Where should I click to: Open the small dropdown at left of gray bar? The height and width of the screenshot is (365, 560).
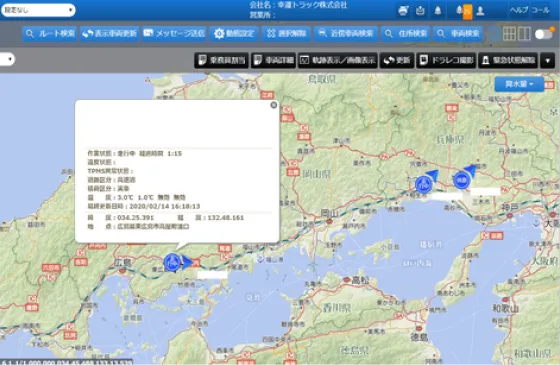7,59
